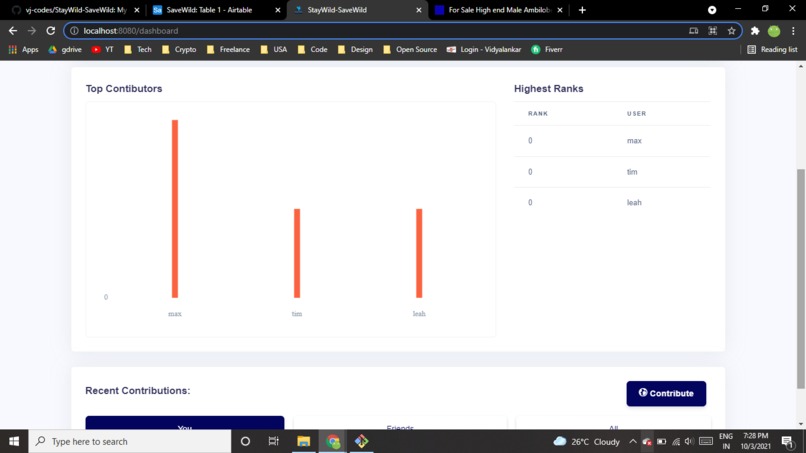Click the Chrome cast screen icon in address bar
Screen dimensions: 806x453
tap(693, 31)
